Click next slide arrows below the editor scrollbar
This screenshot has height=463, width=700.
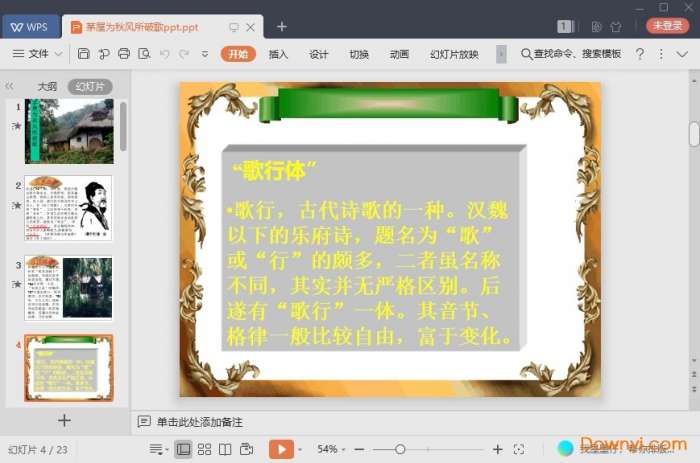pos(694,389)
